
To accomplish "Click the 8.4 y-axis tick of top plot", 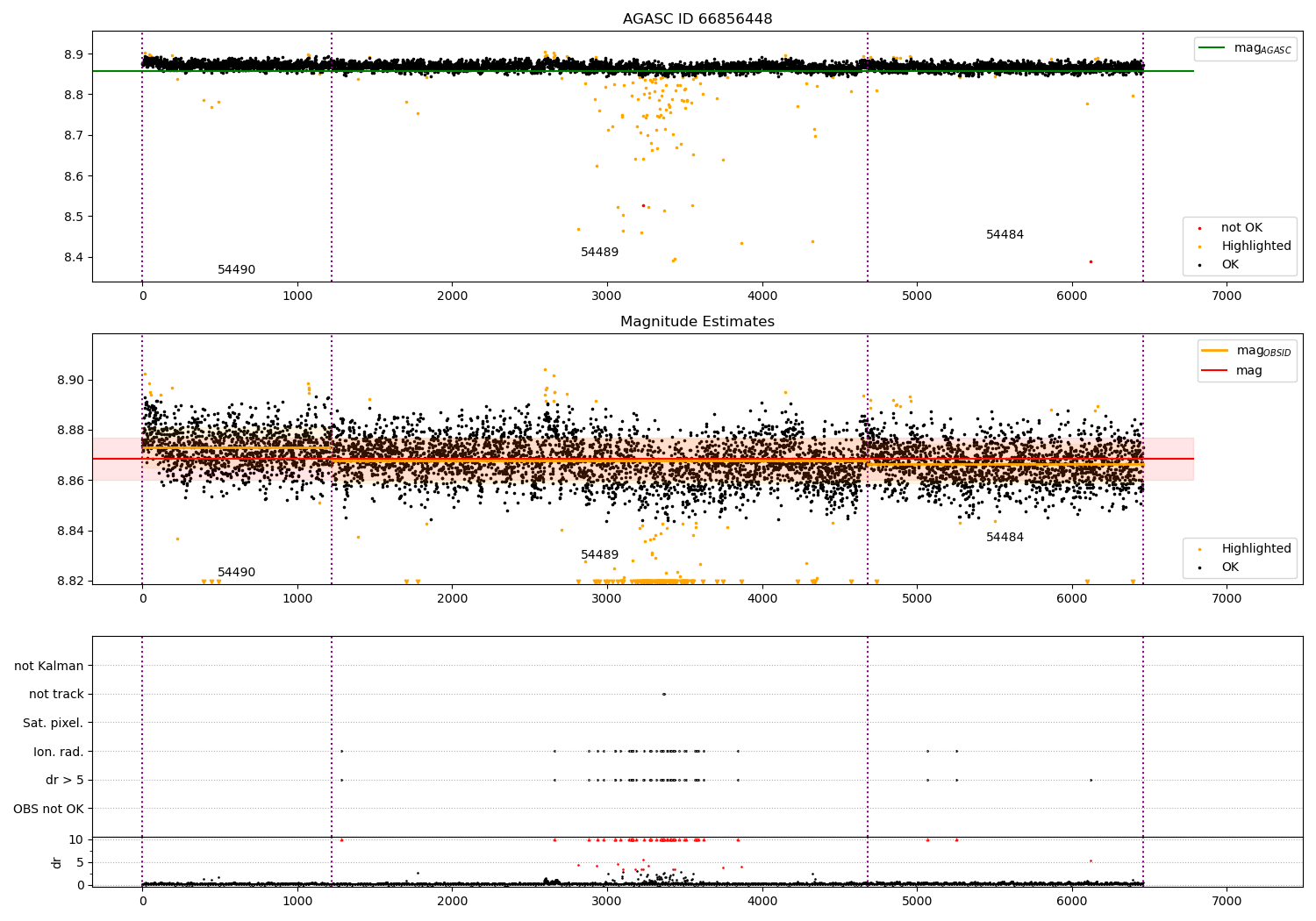I will pos(75,258).
